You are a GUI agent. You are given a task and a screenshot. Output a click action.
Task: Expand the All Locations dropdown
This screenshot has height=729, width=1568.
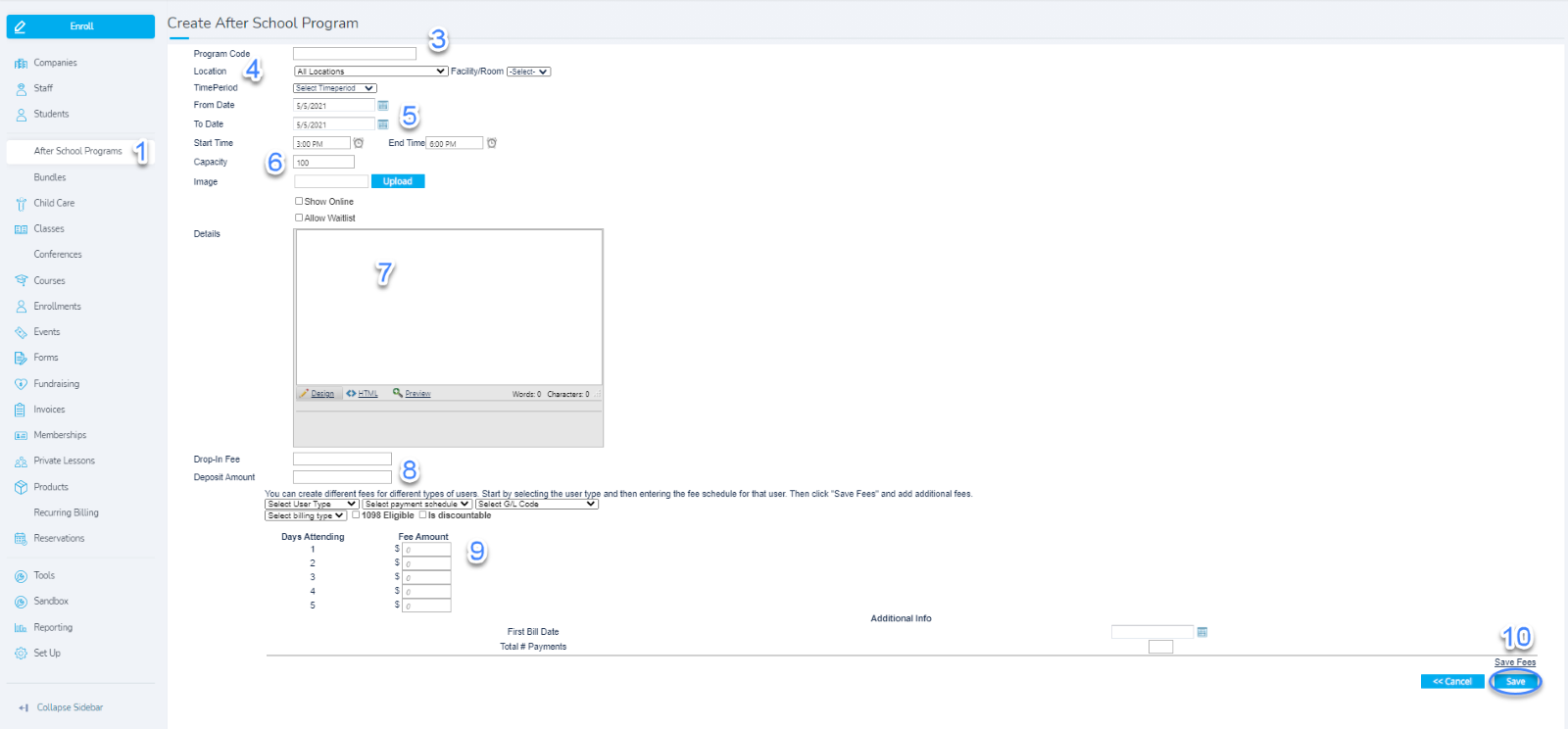370,72
